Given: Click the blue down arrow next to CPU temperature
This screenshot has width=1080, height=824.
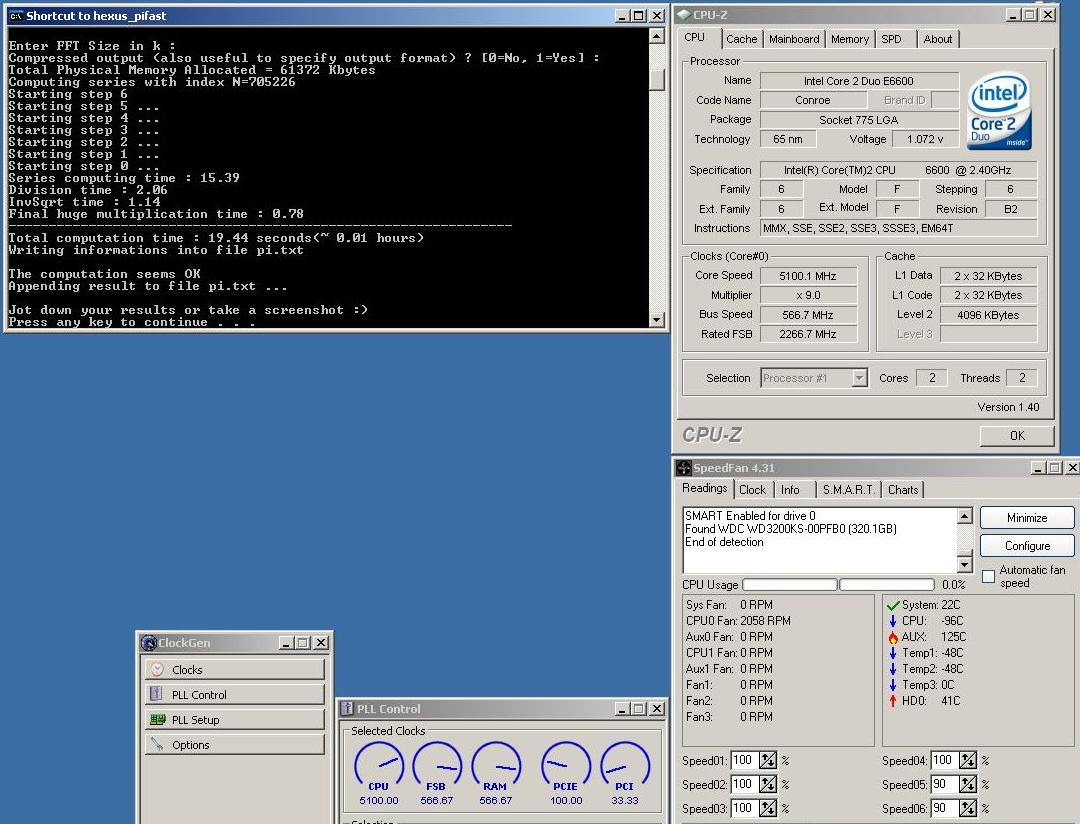Looking at the screenshot, I should [893, 621].
